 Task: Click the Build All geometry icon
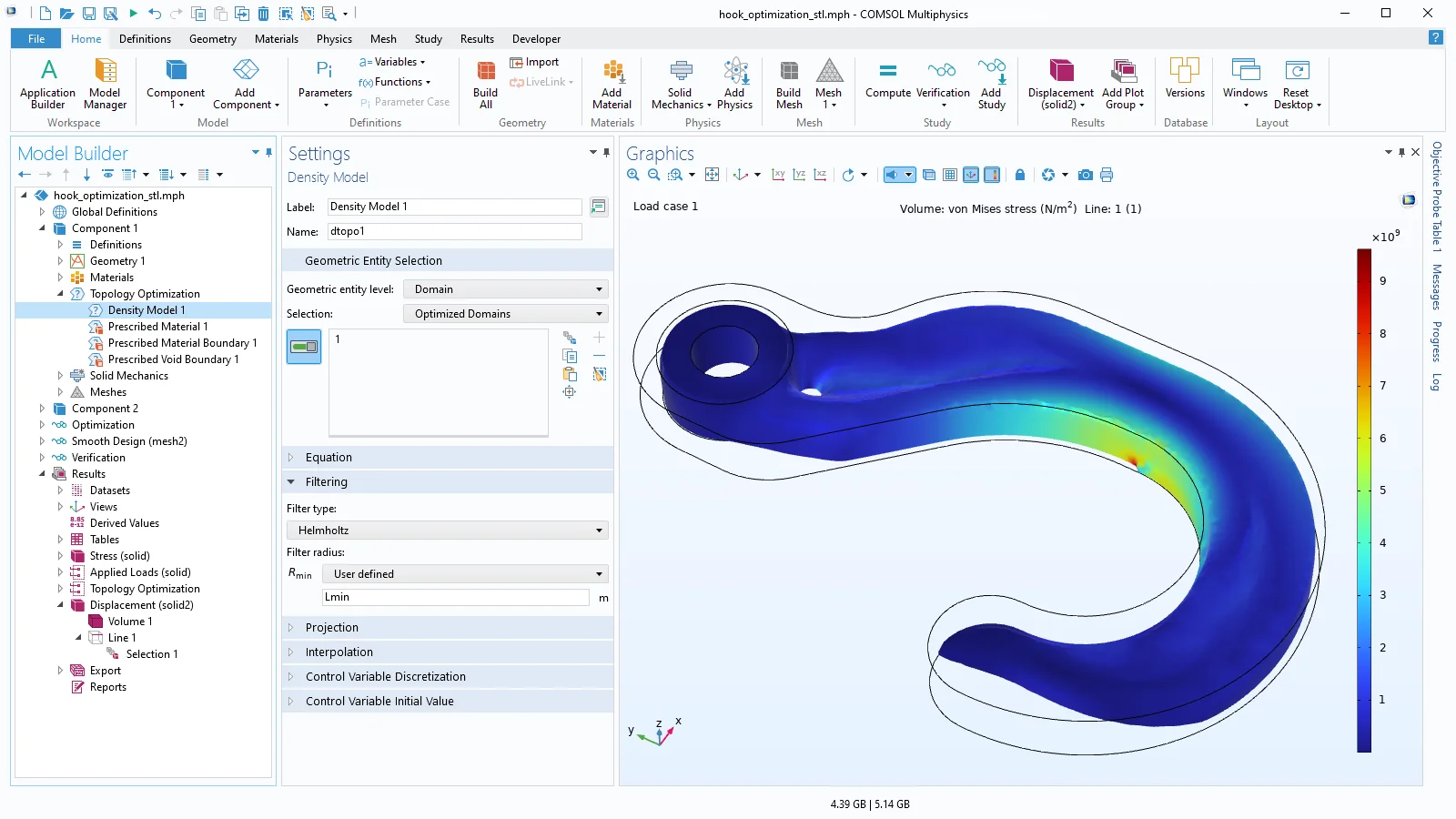(485, 84)
